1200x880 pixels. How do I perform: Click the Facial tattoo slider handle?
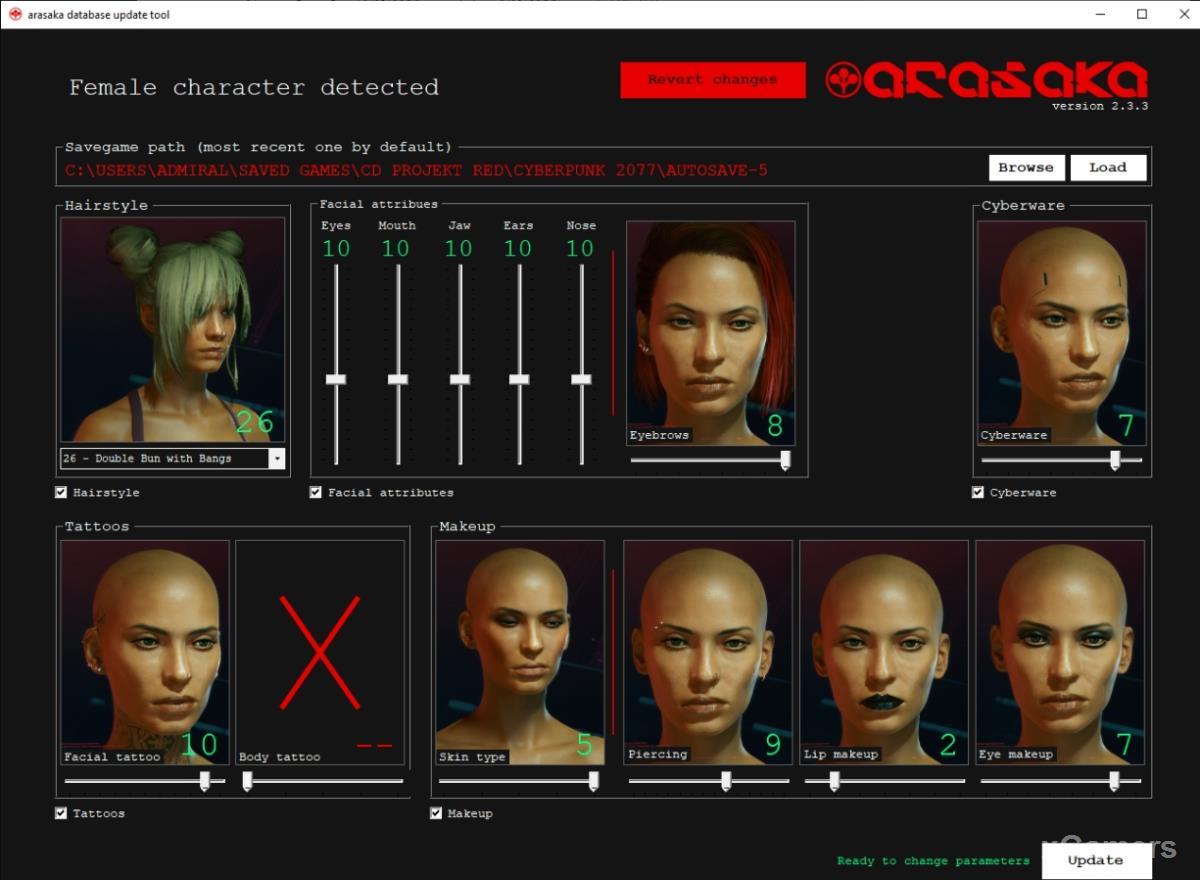[205, 781]
